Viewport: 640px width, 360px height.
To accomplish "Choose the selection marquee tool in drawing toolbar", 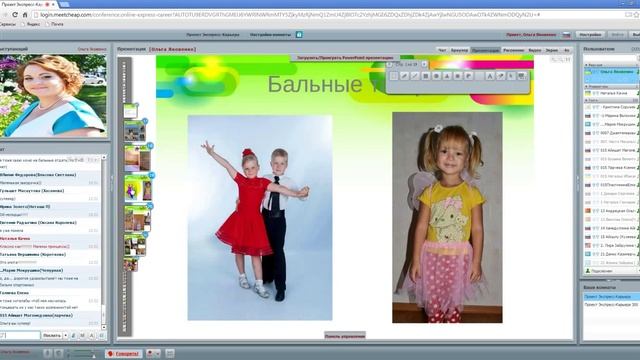I will point(394,76).
